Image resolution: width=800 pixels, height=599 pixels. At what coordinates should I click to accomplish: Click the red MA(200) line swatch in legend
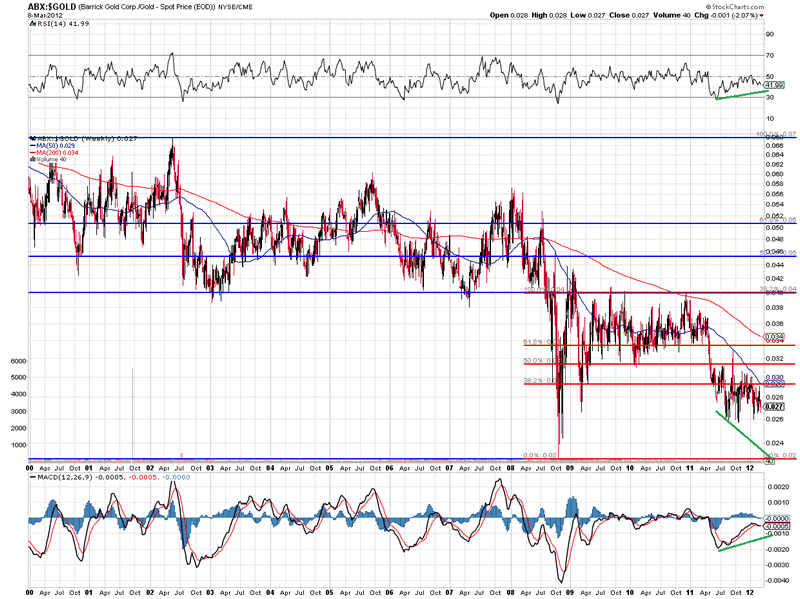coord(33,153)
